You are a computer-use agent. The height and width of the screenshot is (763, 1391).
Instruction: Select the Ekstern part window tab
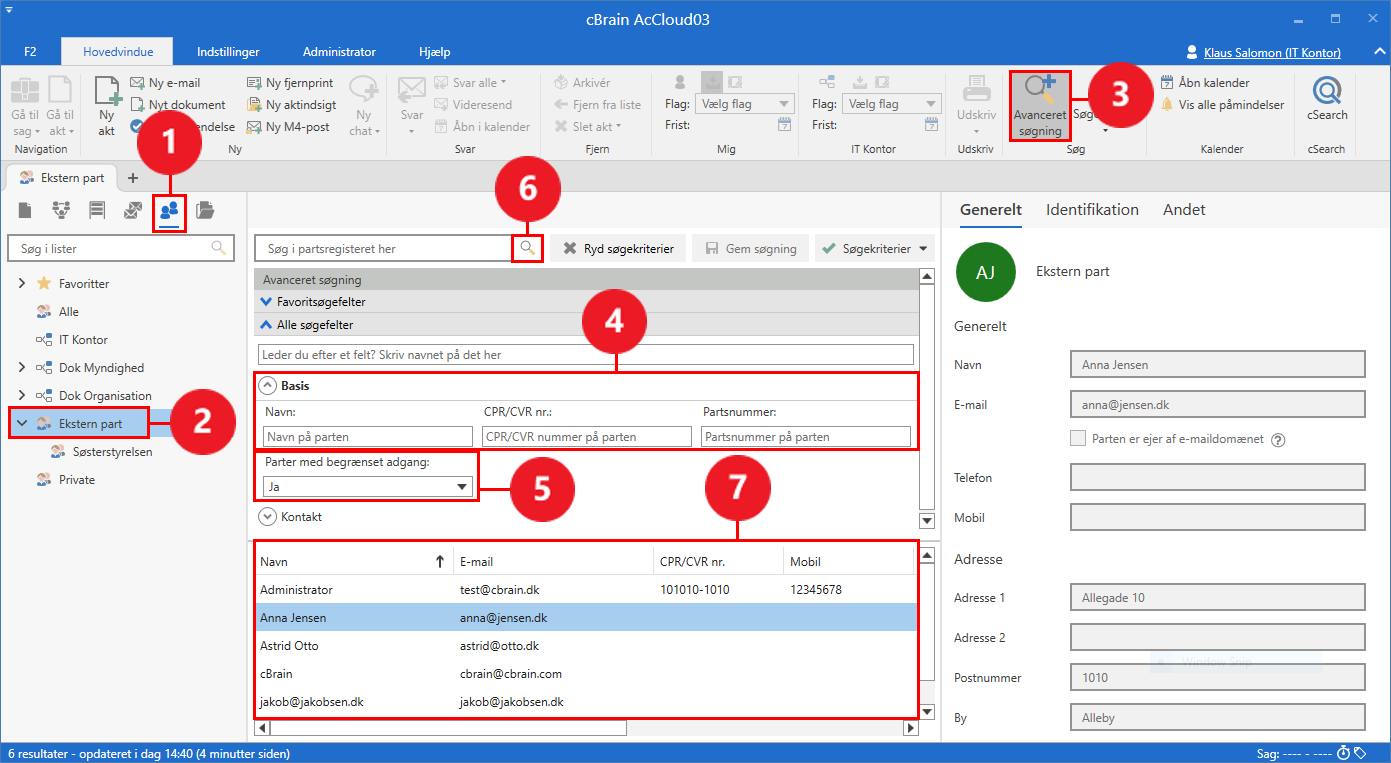(x=62, y=177)
